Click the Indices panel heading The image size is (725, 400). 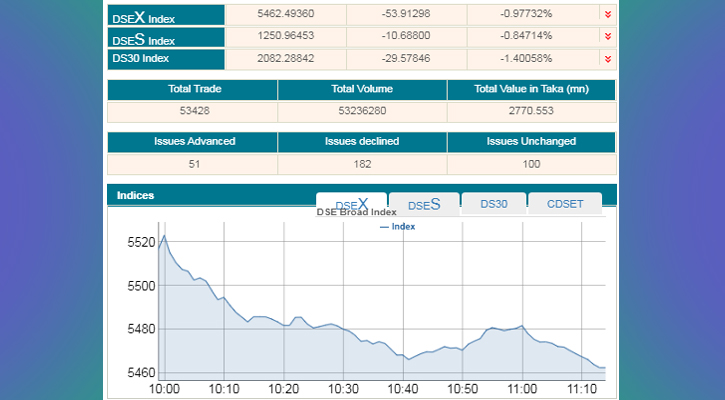click(x=136, y=195)
